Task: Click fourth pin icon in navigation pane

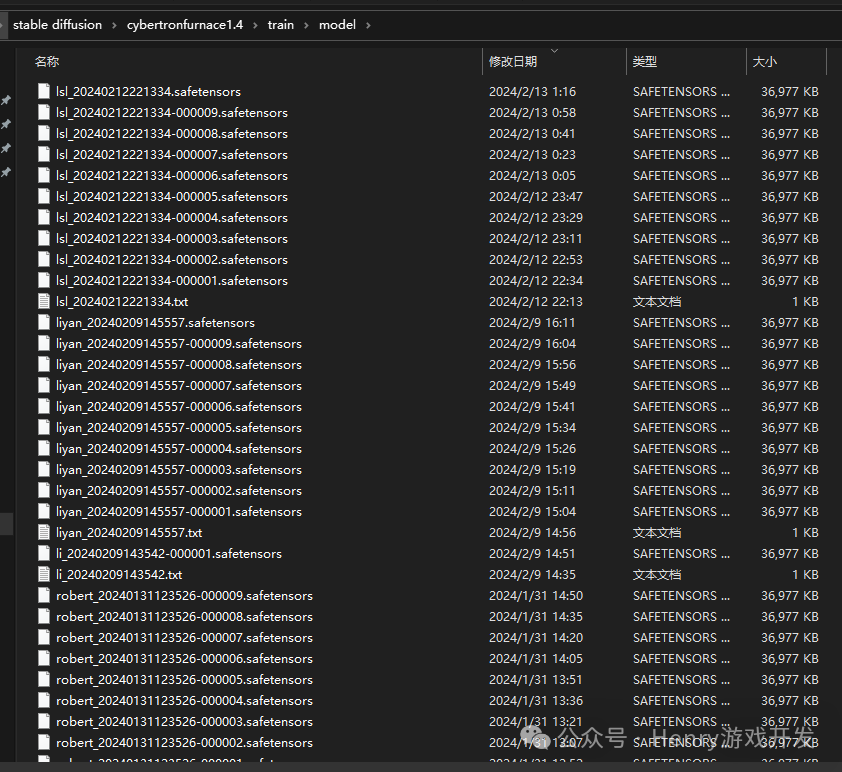Action: 6,172
